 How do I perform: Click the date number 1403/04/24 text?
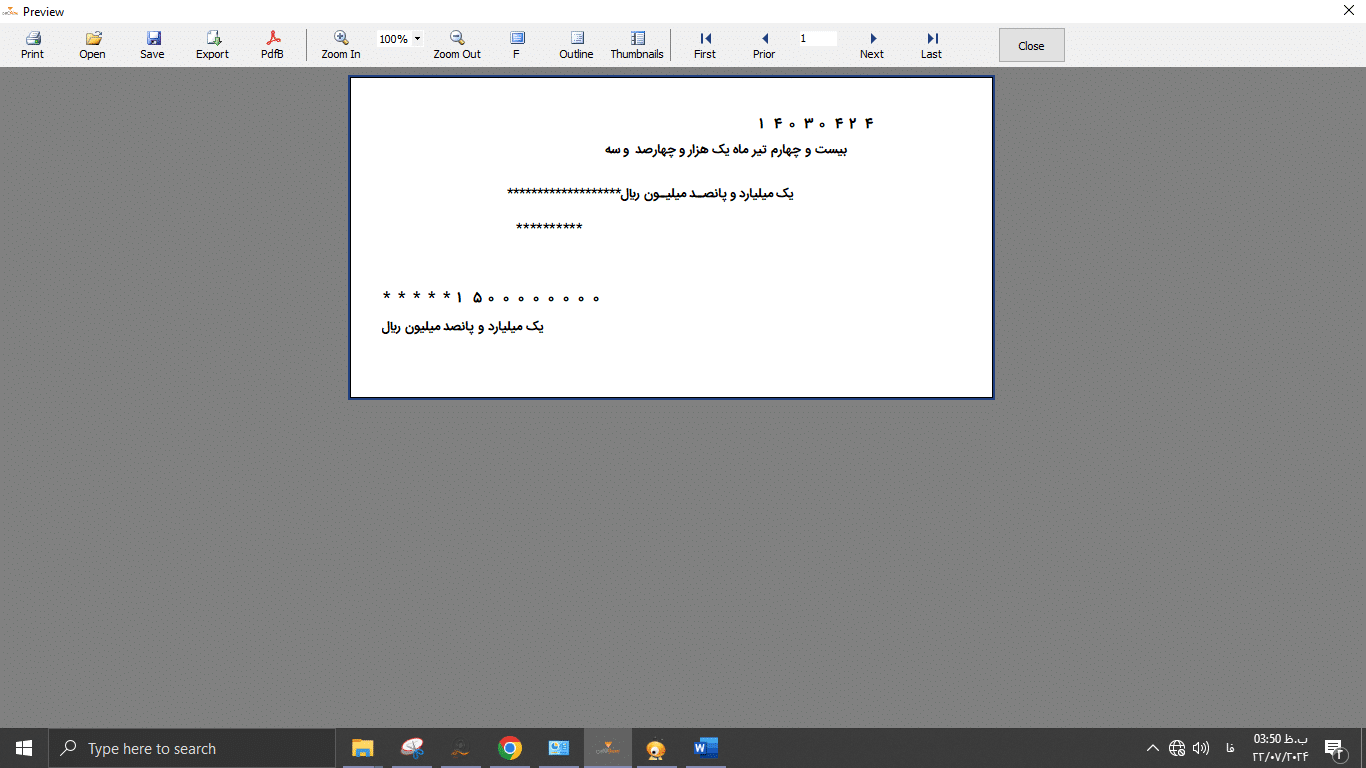point(816,123)
